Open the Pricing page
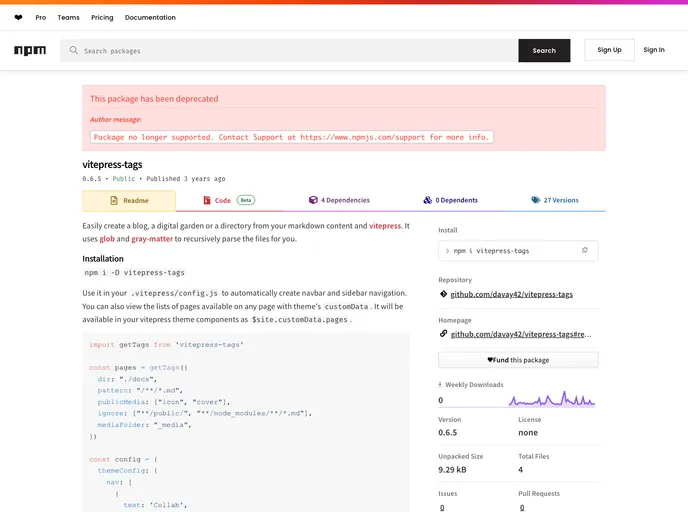688x512 pixels. 102,18
